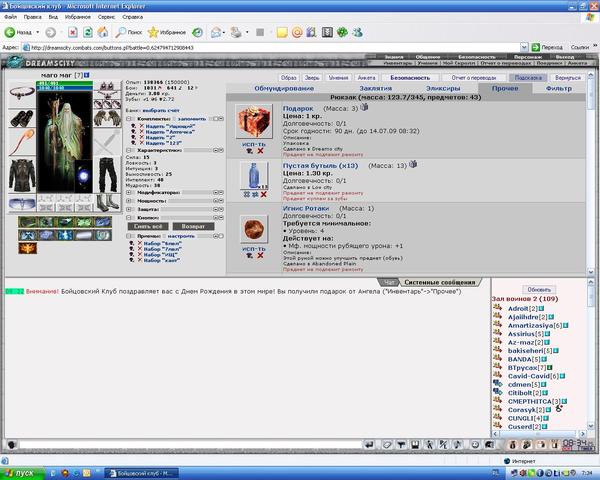Click inside the chat message input field
600x480 pixels.
[x=190, y=444]
